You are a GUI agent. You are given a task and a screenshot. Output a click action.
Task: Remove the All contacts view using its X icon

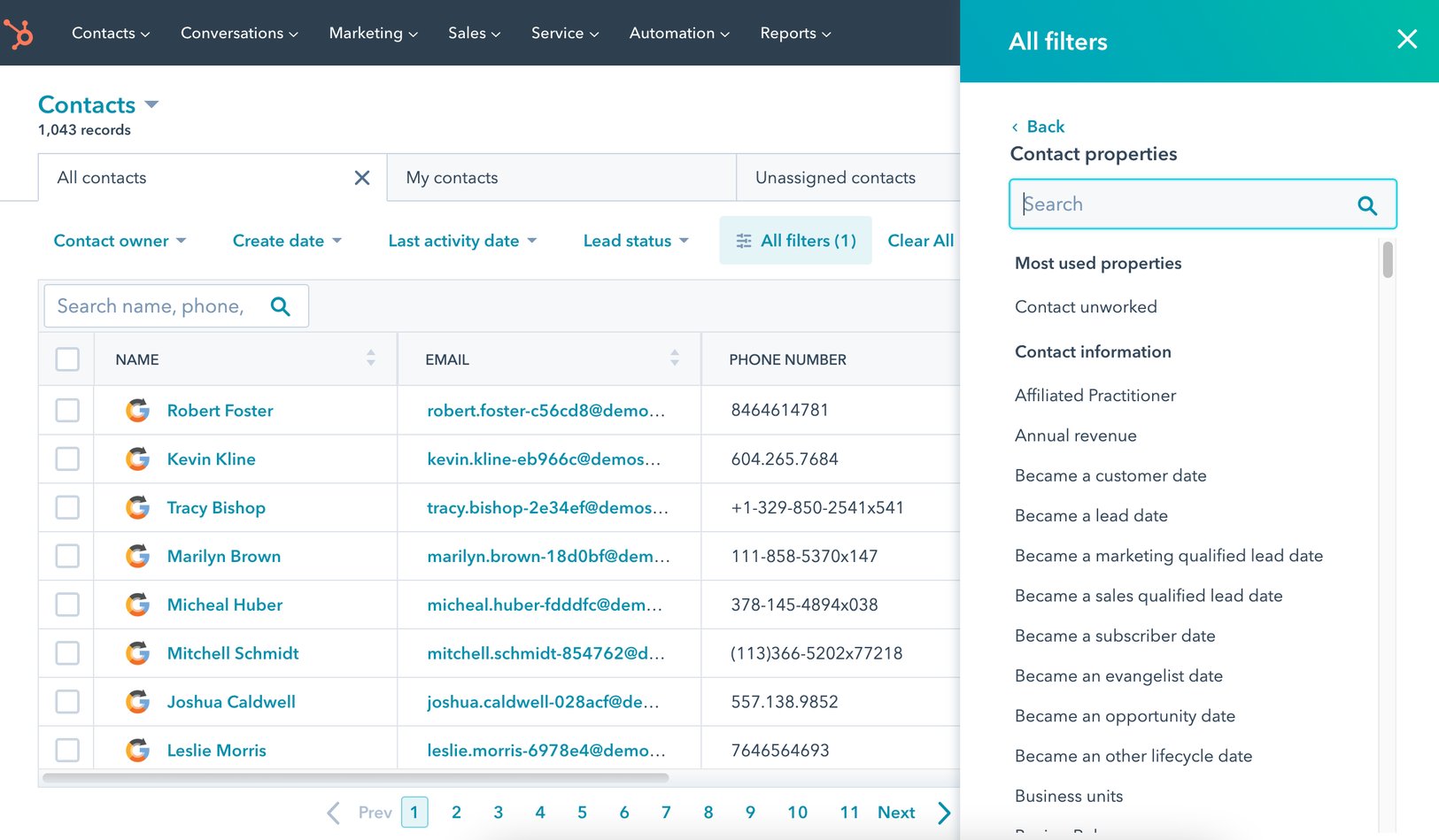click(x=361, y=177)
